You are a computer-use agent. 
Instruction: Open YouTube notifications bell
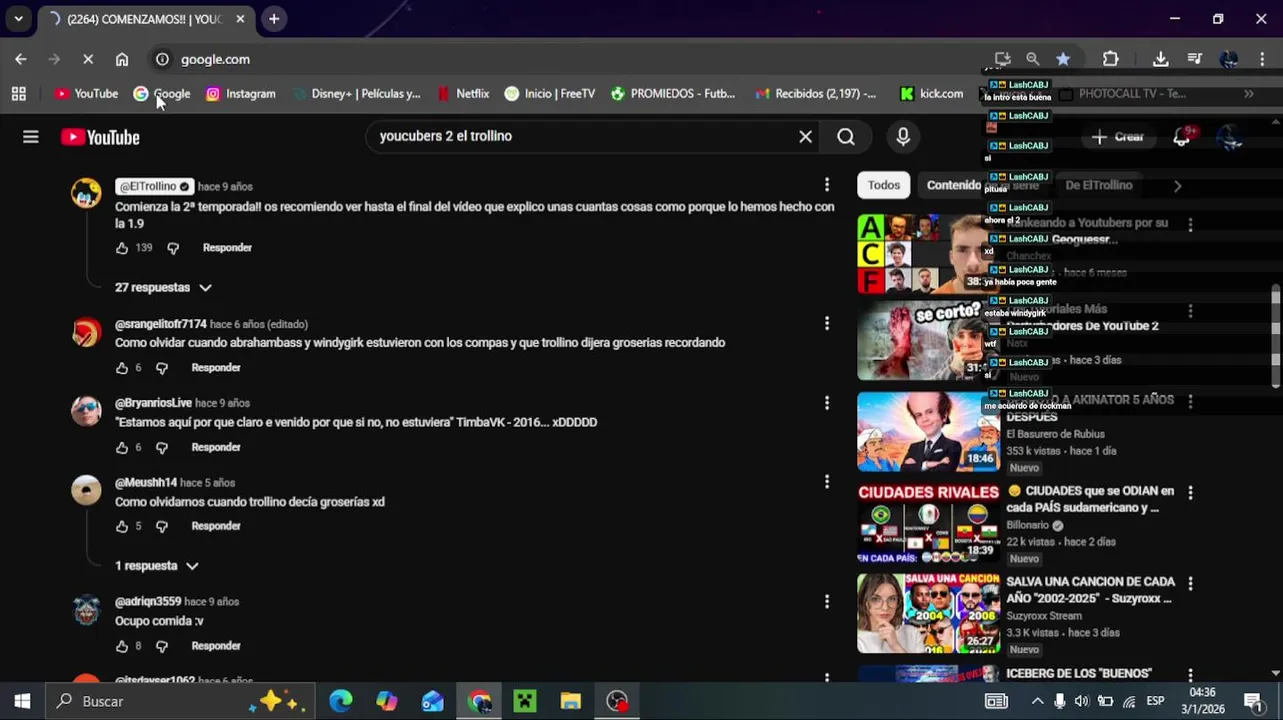click(1182, 138)
